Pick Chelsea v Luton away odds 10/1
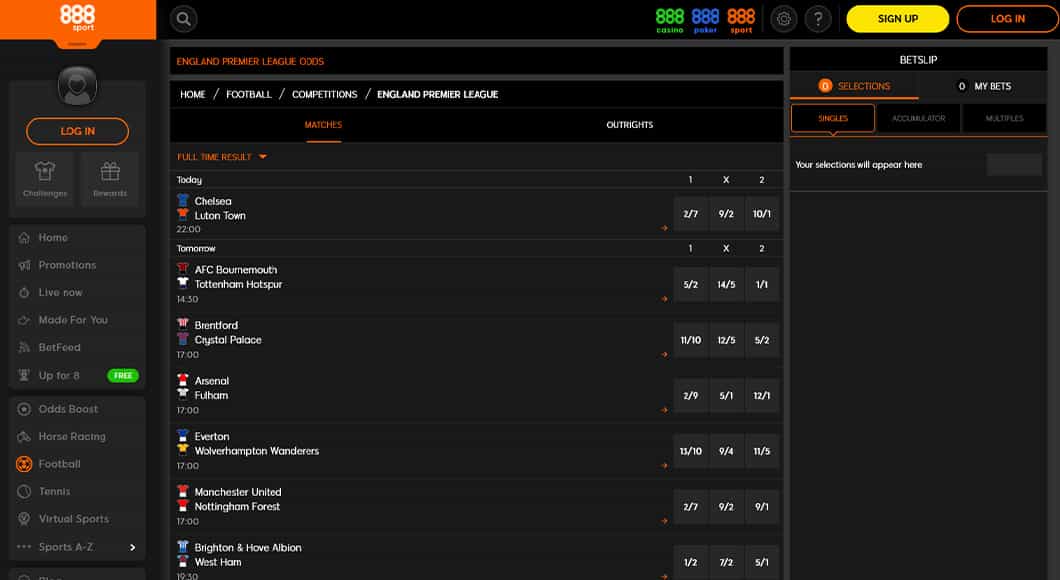 coord(762,214)
